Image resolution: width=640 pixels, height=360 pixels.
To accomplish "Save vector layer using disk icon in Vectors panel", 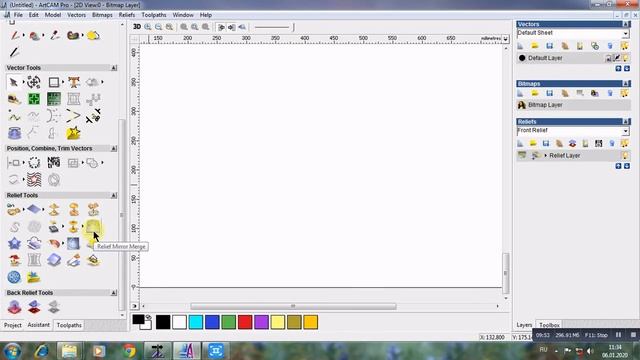I will point(550,46).
